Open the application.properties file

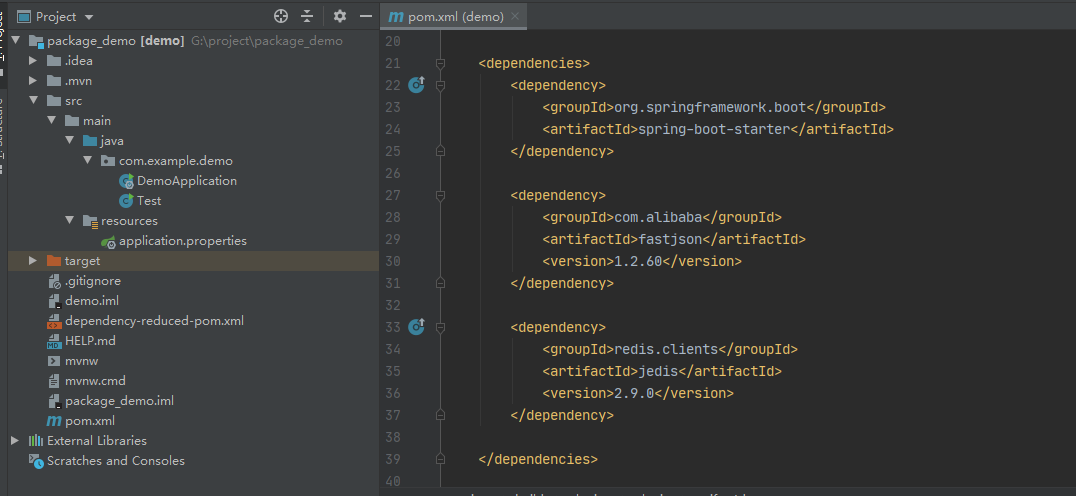tap(182, 241)
